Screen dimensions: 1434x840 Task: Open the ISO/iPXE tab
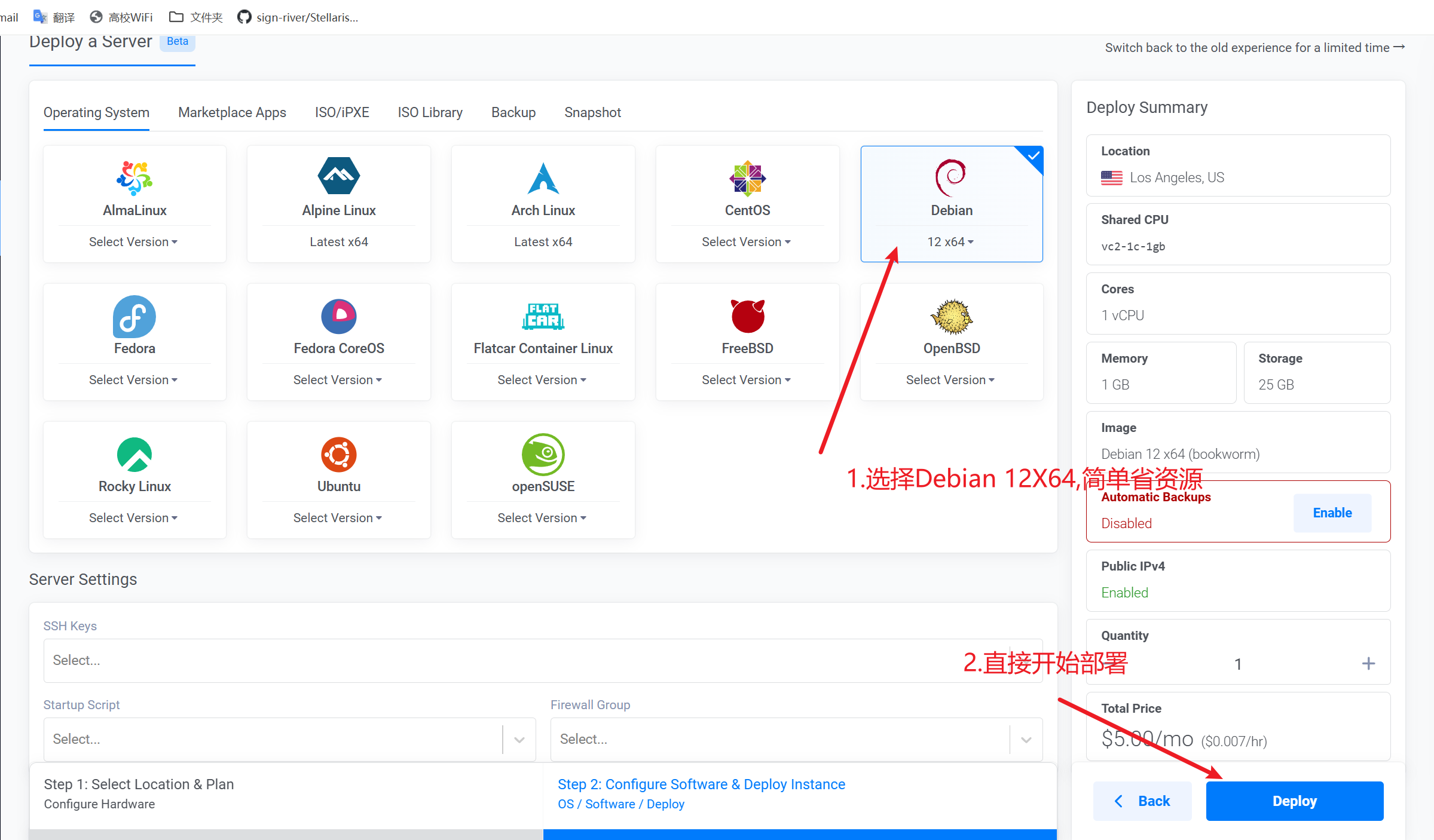(343, 112)
